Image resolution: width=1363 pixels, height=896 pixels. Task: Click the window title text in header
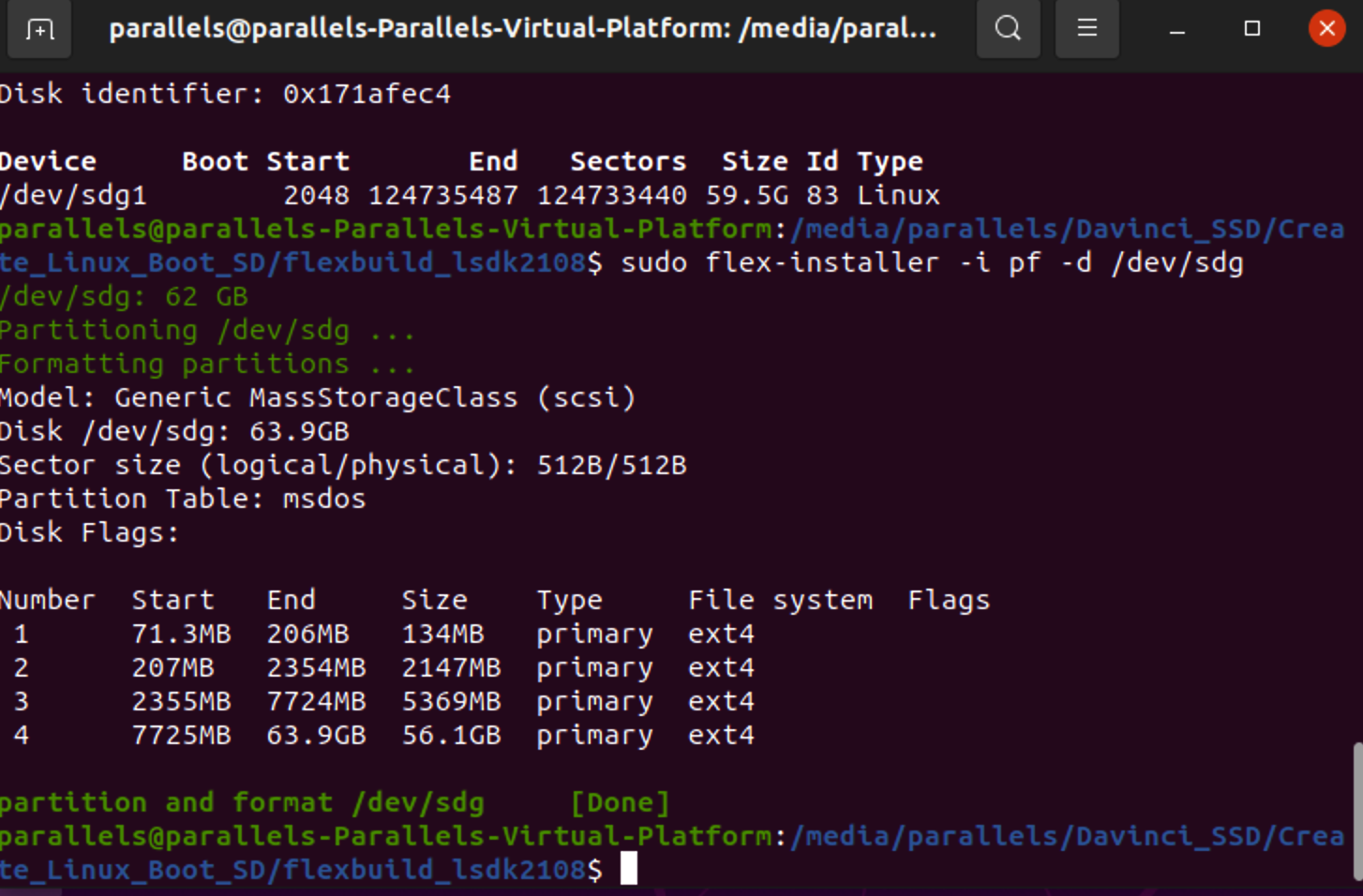point(522,29)
